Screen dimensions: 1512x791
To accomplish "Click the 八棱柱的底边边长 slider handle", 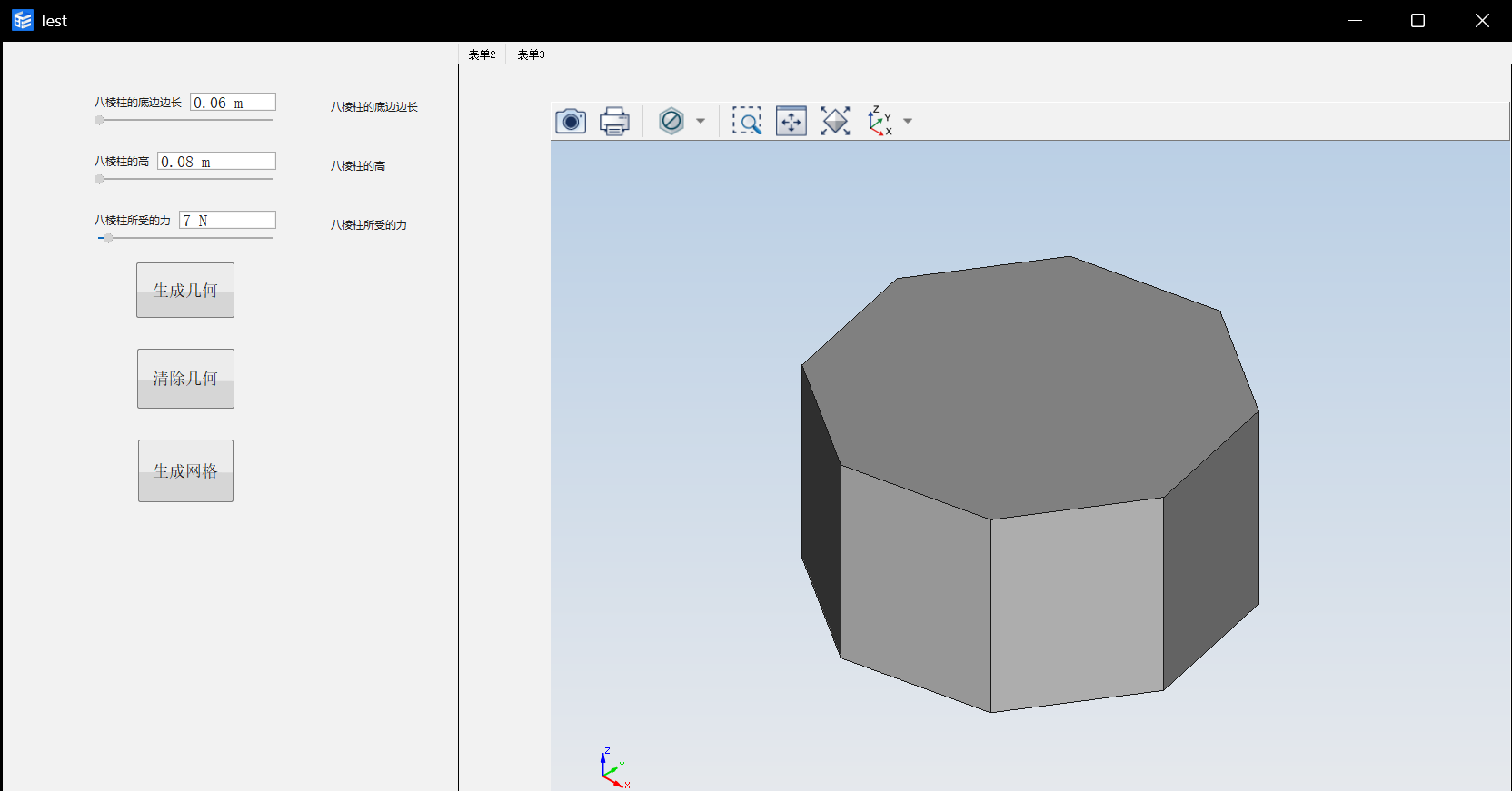I will coord(99,120).
